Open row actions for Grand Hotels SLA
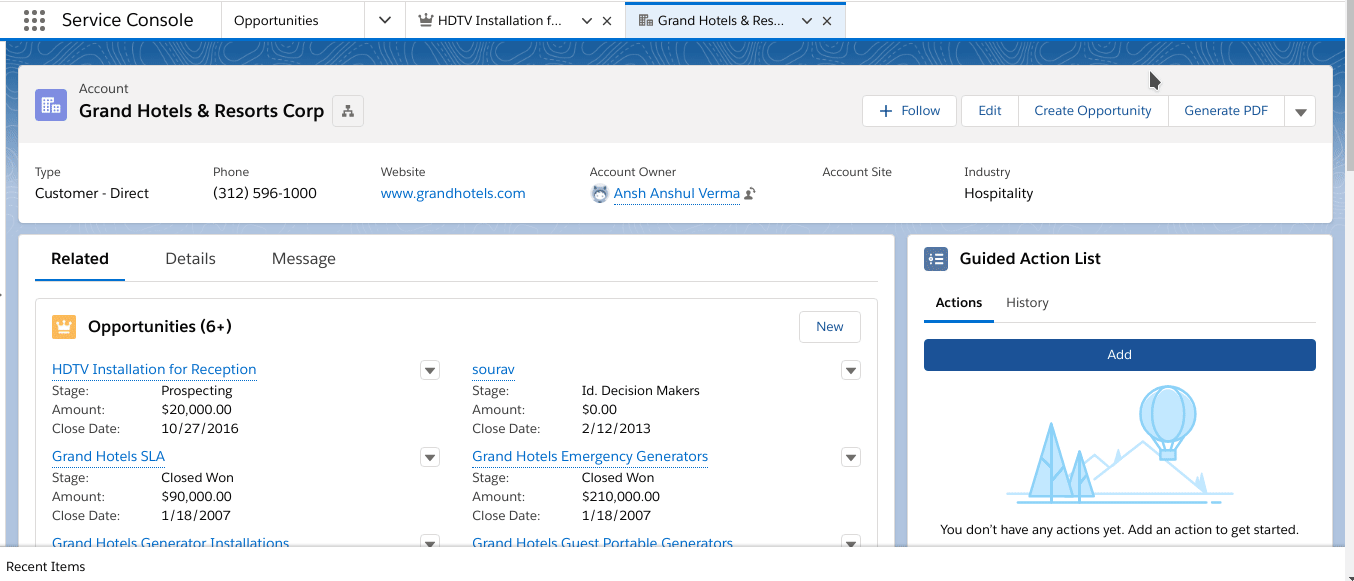Image resolution: width=1354 pixels, height=581 pixels. coord(430,458)
